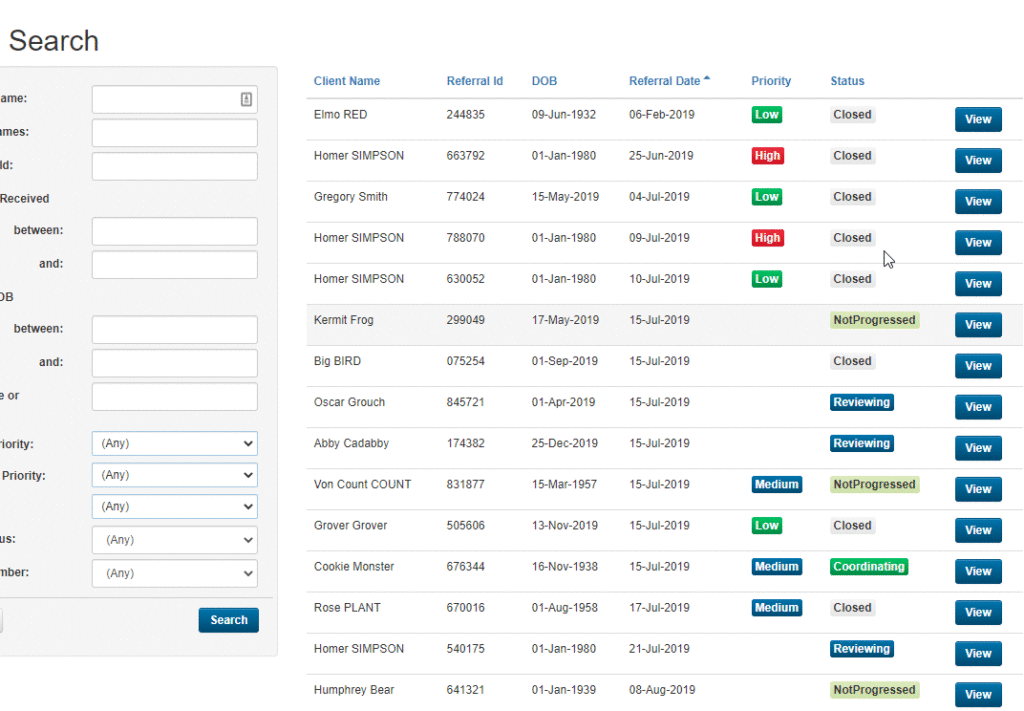Image resolution: width=1024 pixels, height=711 pixels.
Task: Open View for referral 663792
Action: (x=978, y=161)
